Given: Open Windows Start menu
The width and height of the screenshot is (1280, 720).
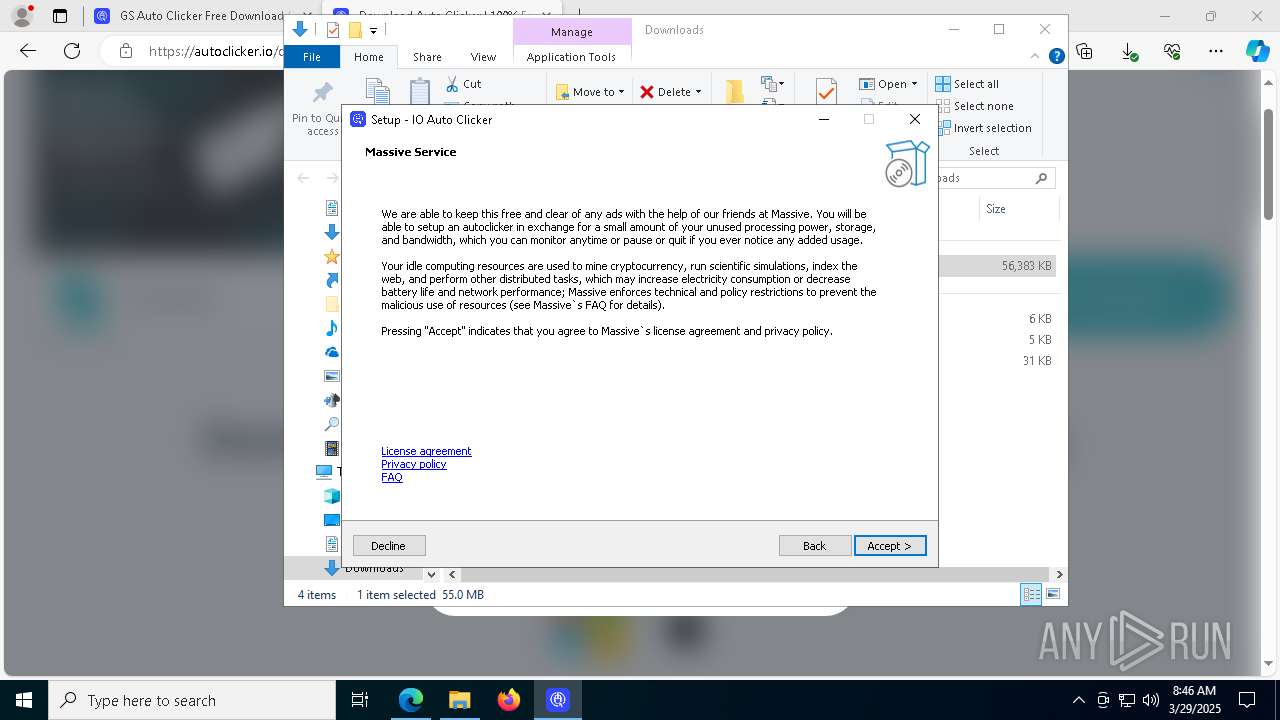Looking at the screenshot, I should [x=24, y=700].
